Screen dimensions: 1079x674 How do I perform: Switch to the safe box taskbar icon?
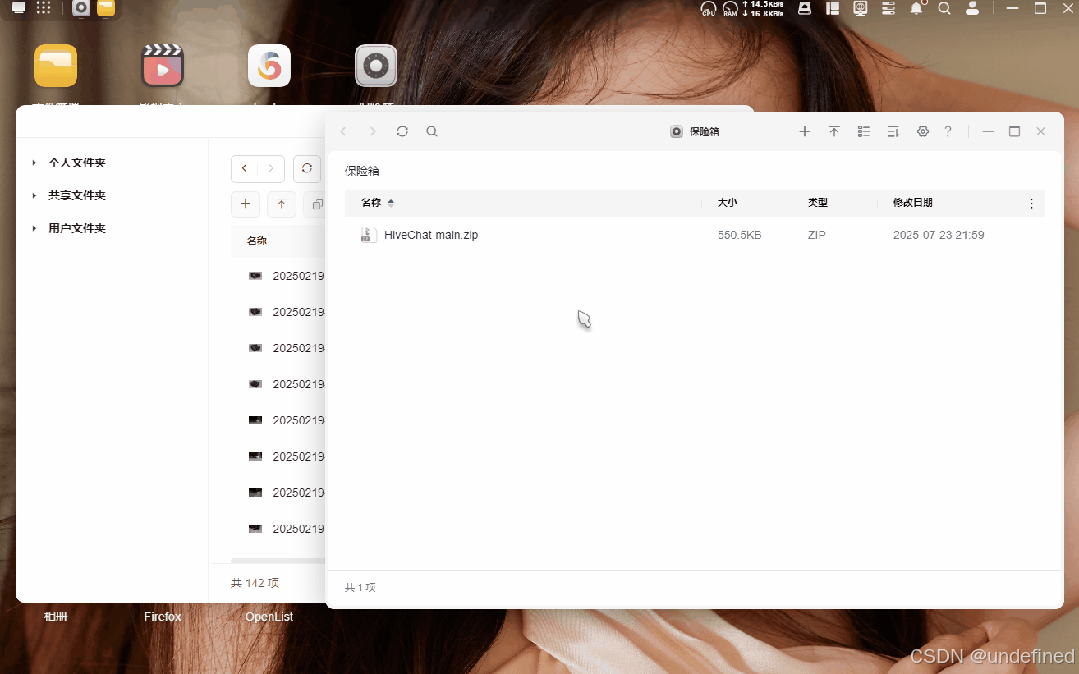pyautogui.click(x=81, y=8)
